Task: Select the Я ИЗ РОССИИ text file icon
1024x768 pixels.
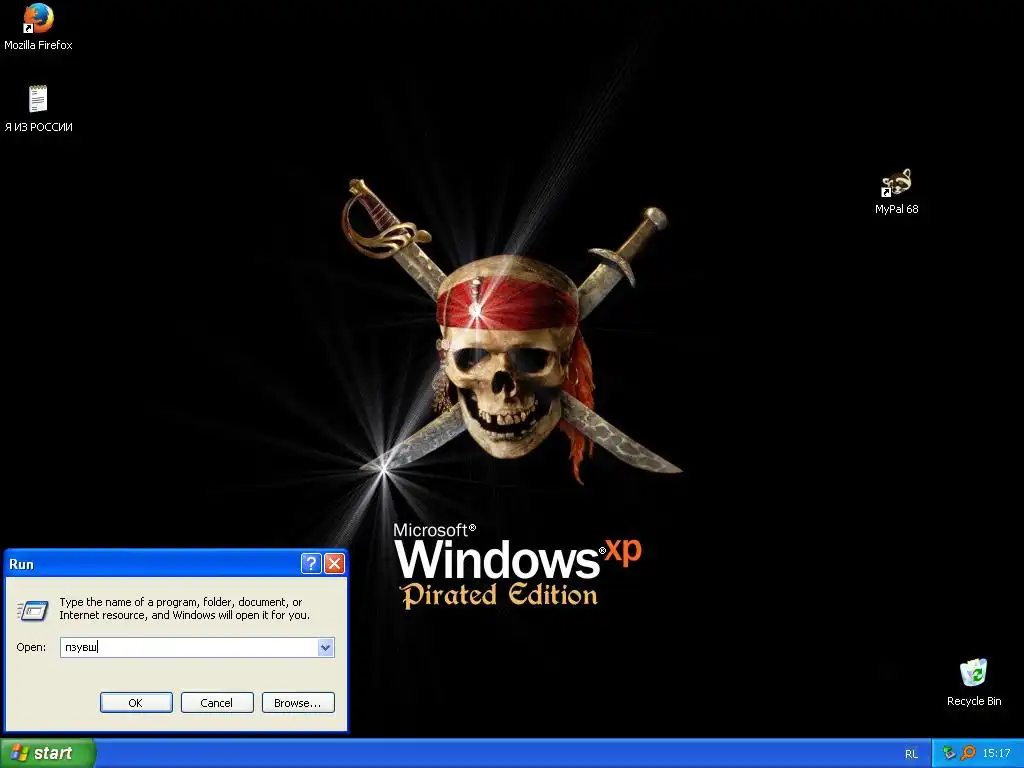Action: 38,108
